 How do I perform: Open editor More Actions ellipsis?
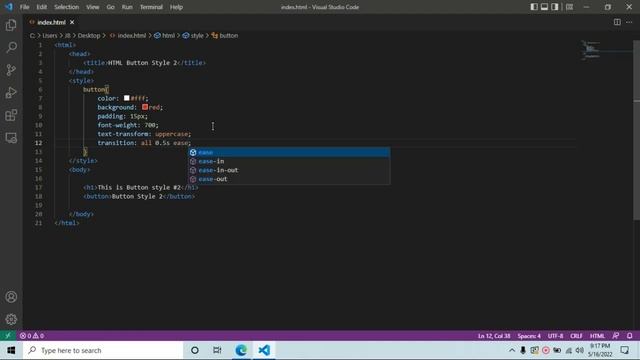[x=629, y=22]
